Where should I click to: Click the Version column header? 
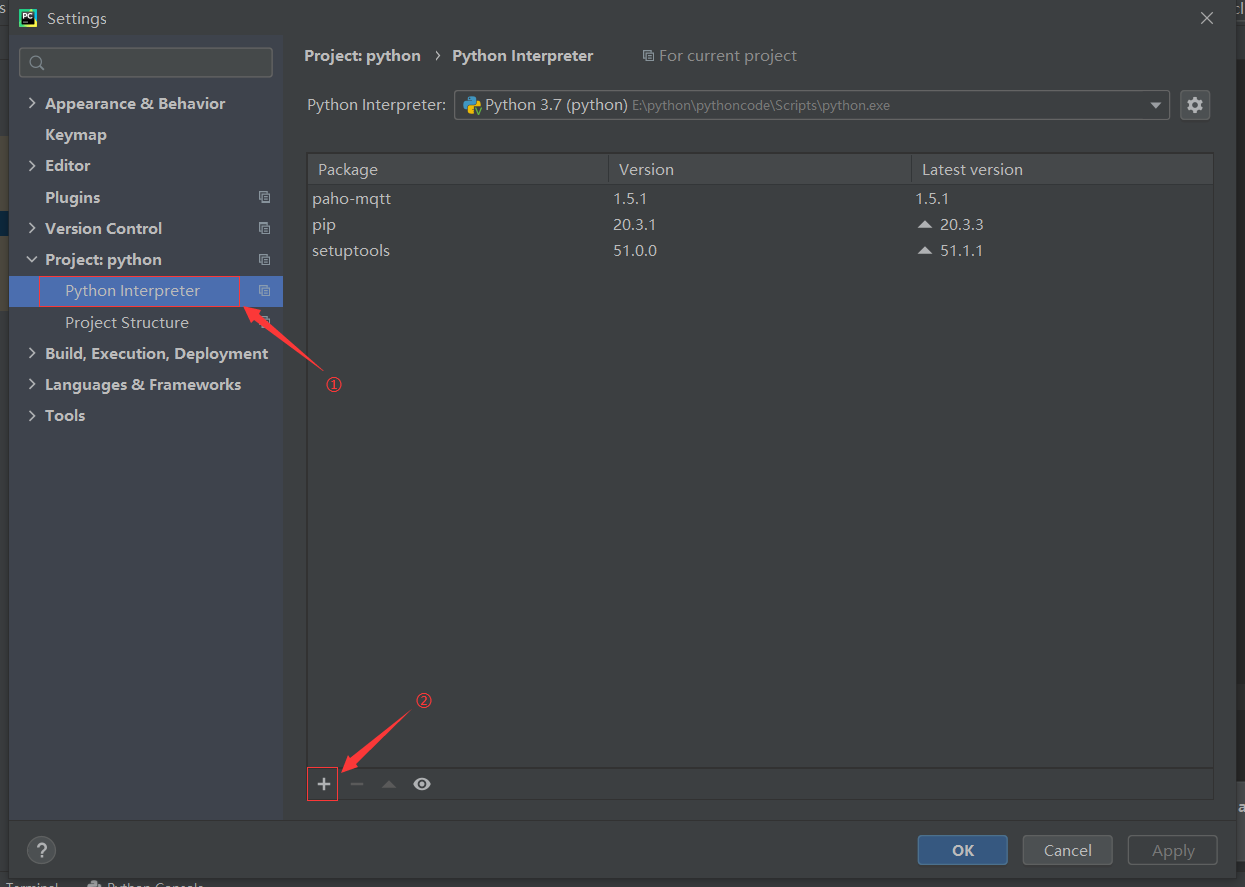point(760,169)
